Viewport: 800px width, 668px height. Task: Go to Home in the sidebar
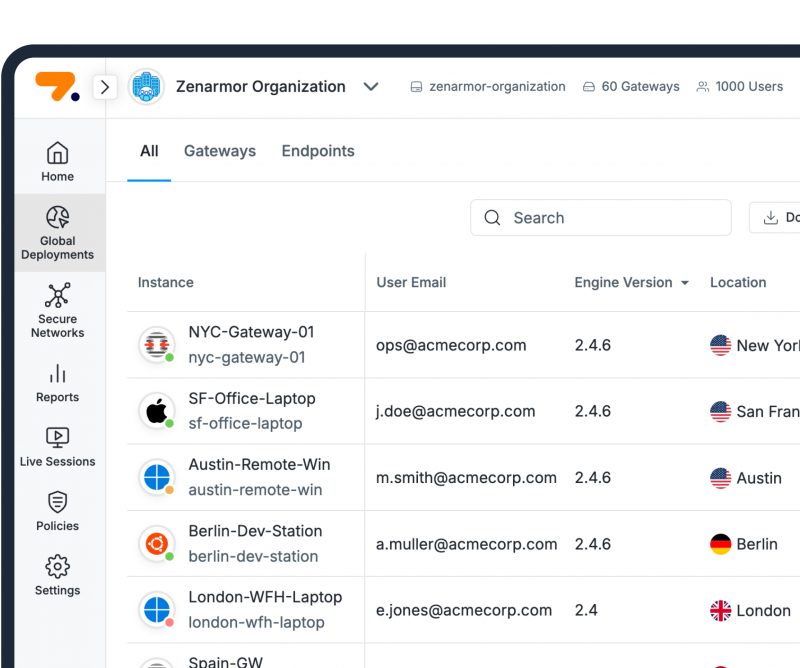coord(58,162)
